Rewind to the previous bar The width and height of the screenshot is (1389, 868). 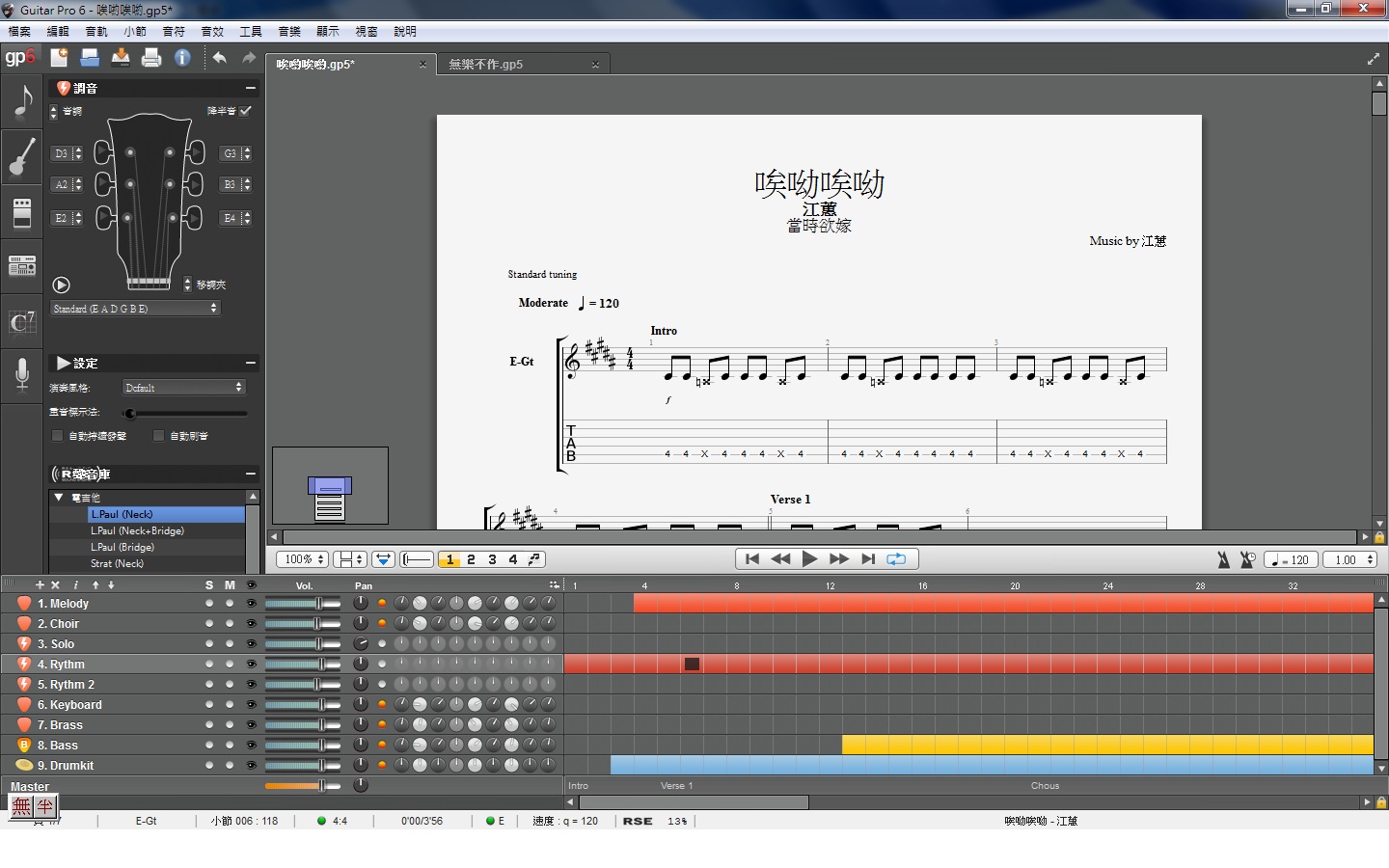781,559
